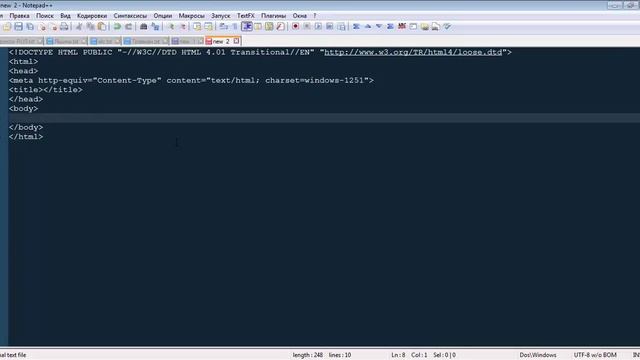The height and width of the screenshot is (360, 640).
Task: Click 'lines : 10' in status bar
Action: (340, 355)
